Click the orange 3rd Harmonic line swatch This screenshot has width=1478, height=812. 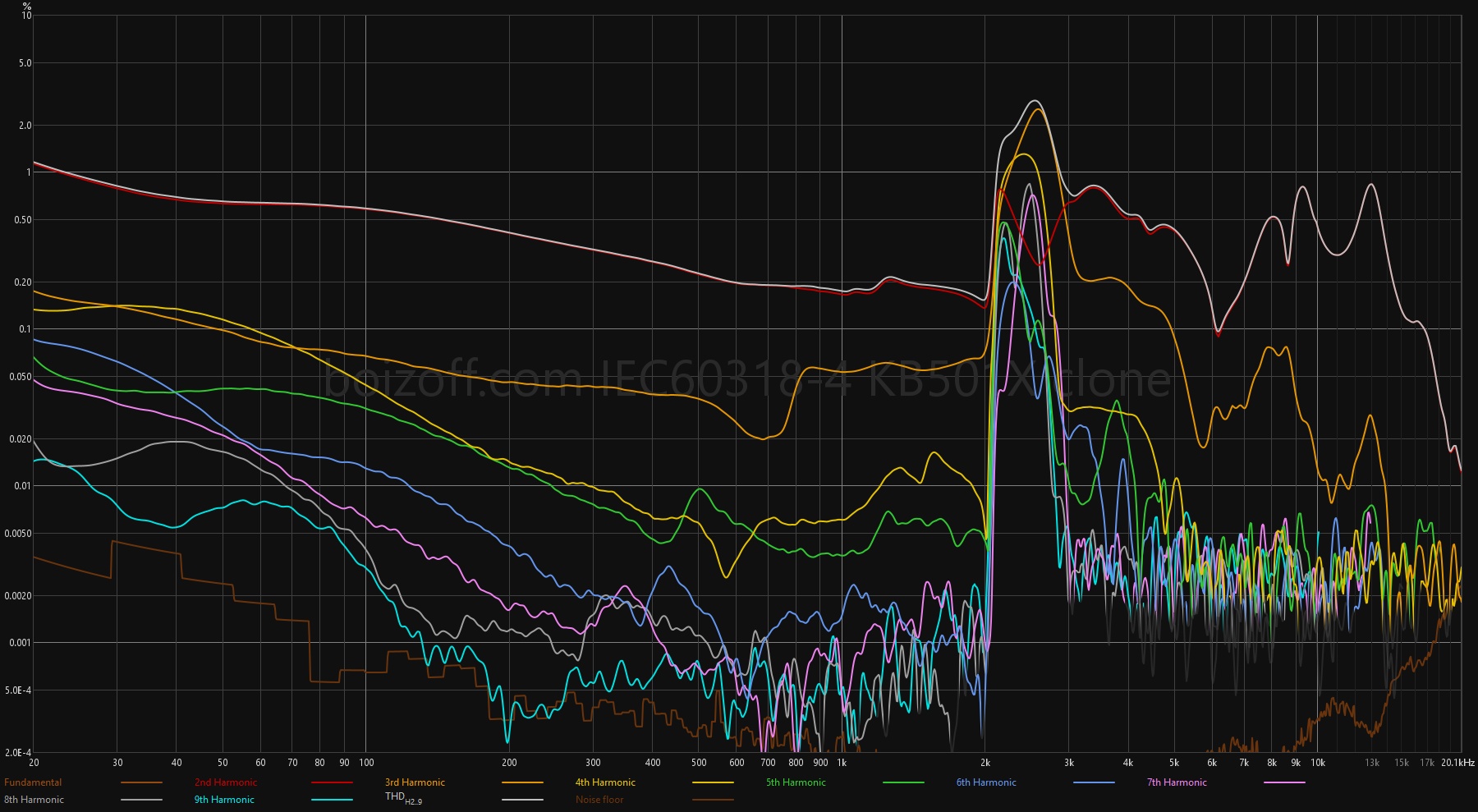pos(522,783)
